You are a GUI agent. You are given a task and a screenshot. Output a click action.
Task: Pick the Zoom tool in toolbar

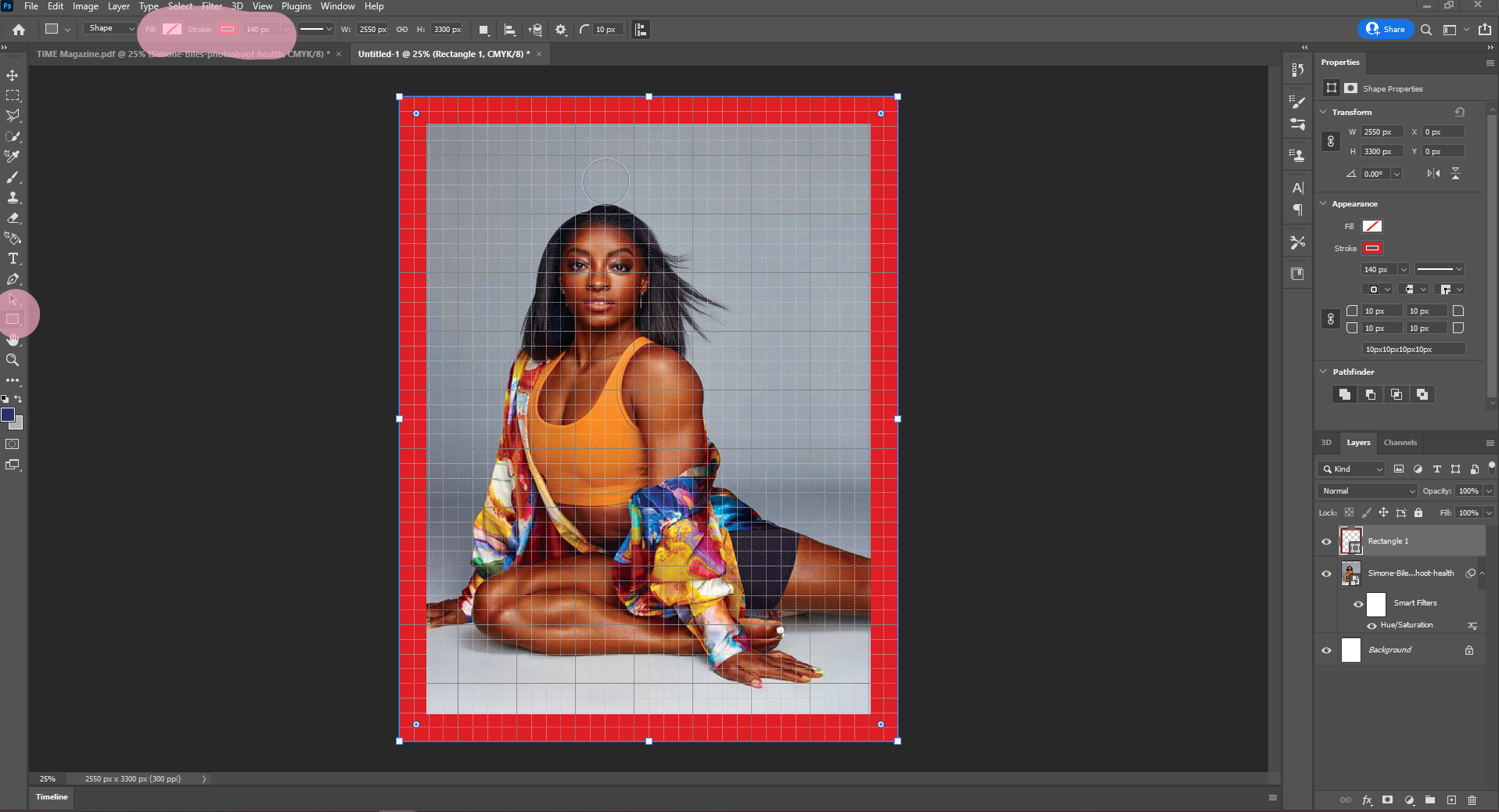click(13, 360)
